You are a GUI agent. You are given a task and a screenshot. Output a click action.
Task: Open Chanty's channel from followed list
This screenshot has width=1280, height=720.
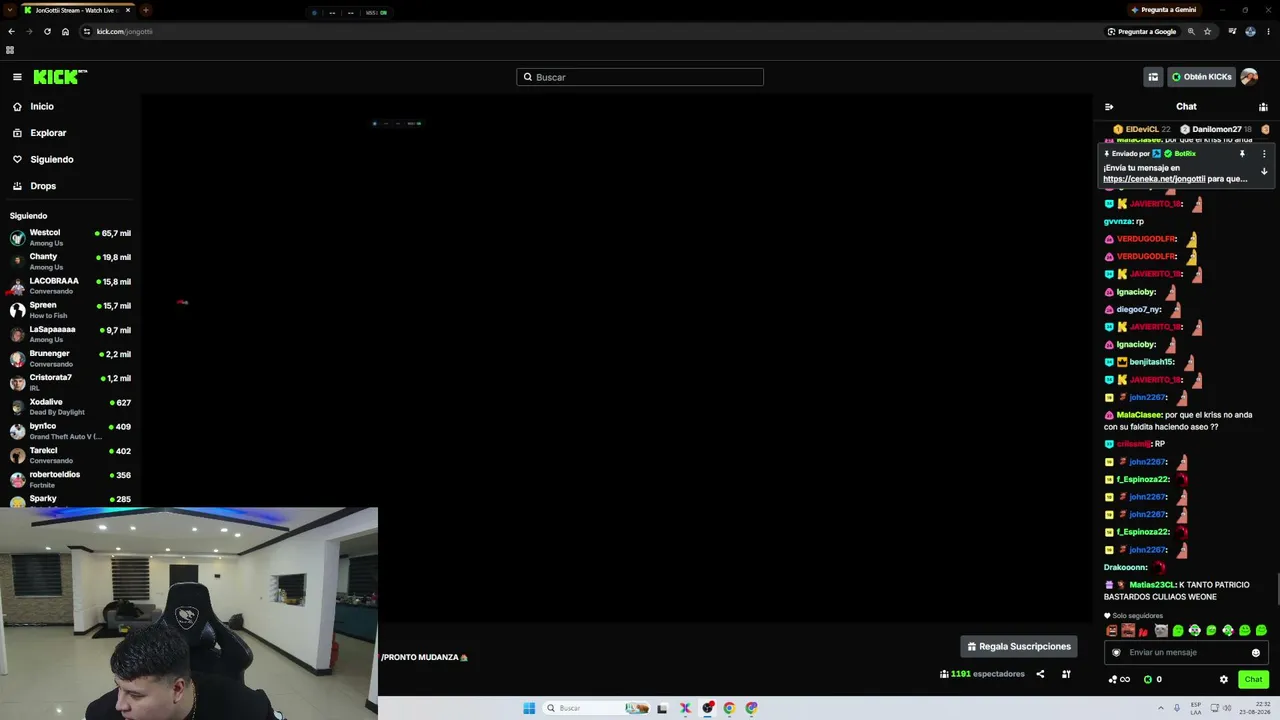(70, 261)
